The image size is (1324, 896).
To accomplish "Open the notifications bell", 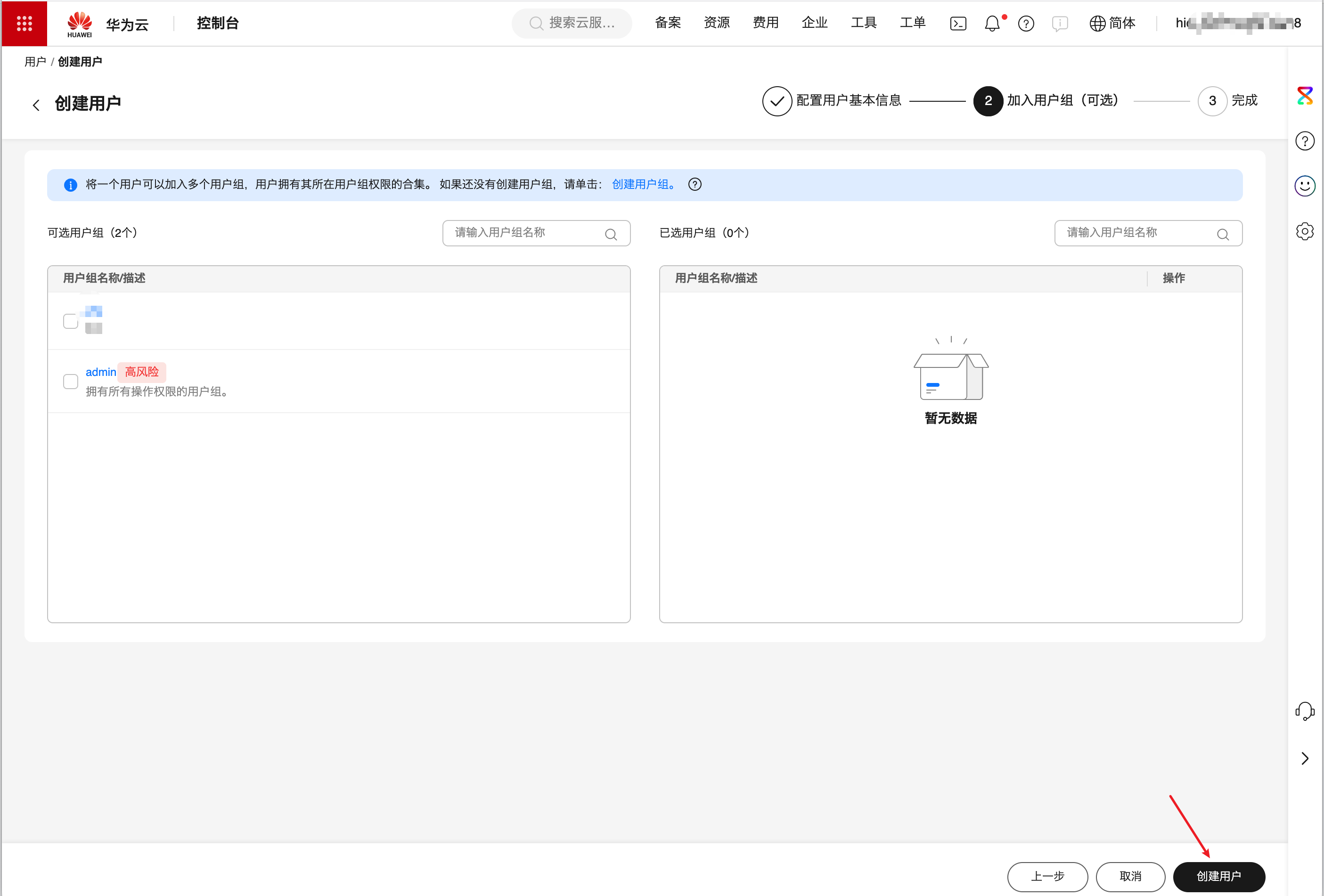I will 992,24.
